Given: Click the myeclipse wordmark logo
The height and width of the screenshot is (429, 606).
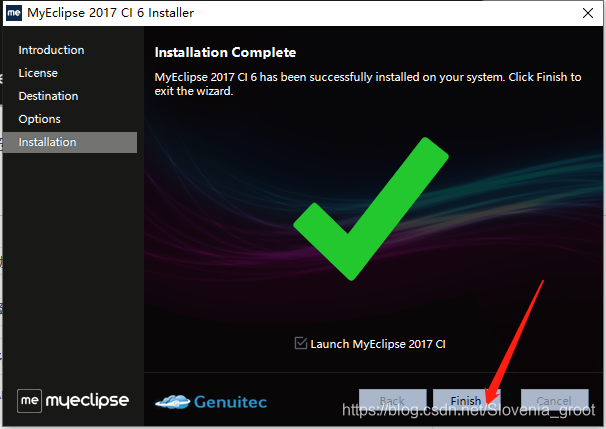Looking at the screenshot, I should click(87, 401).
